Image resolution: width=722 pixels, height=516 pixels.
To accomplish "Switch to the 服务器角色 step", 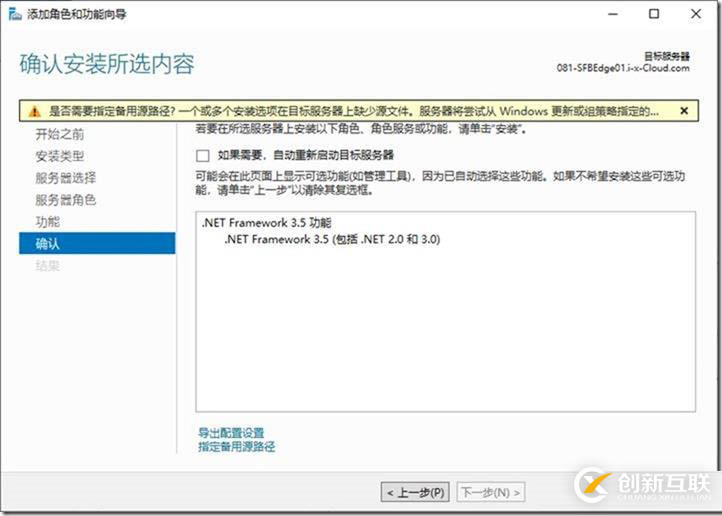I will tap(66, 200).
